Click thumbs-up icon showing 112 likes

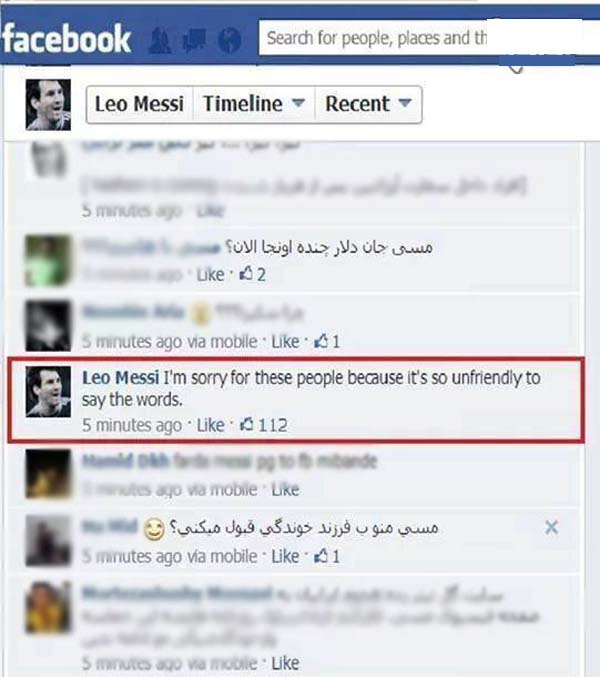[x=247, y=425]
